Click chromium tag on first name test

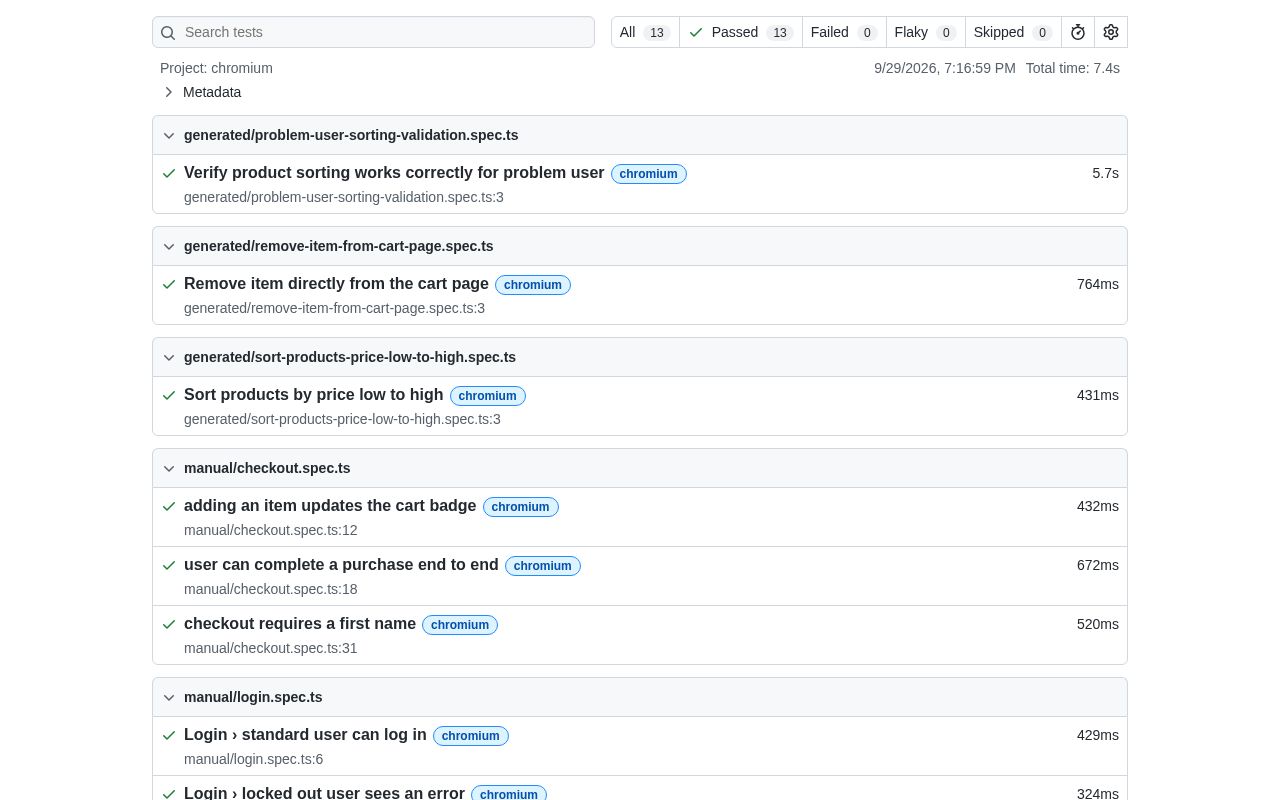coord(460,625)
